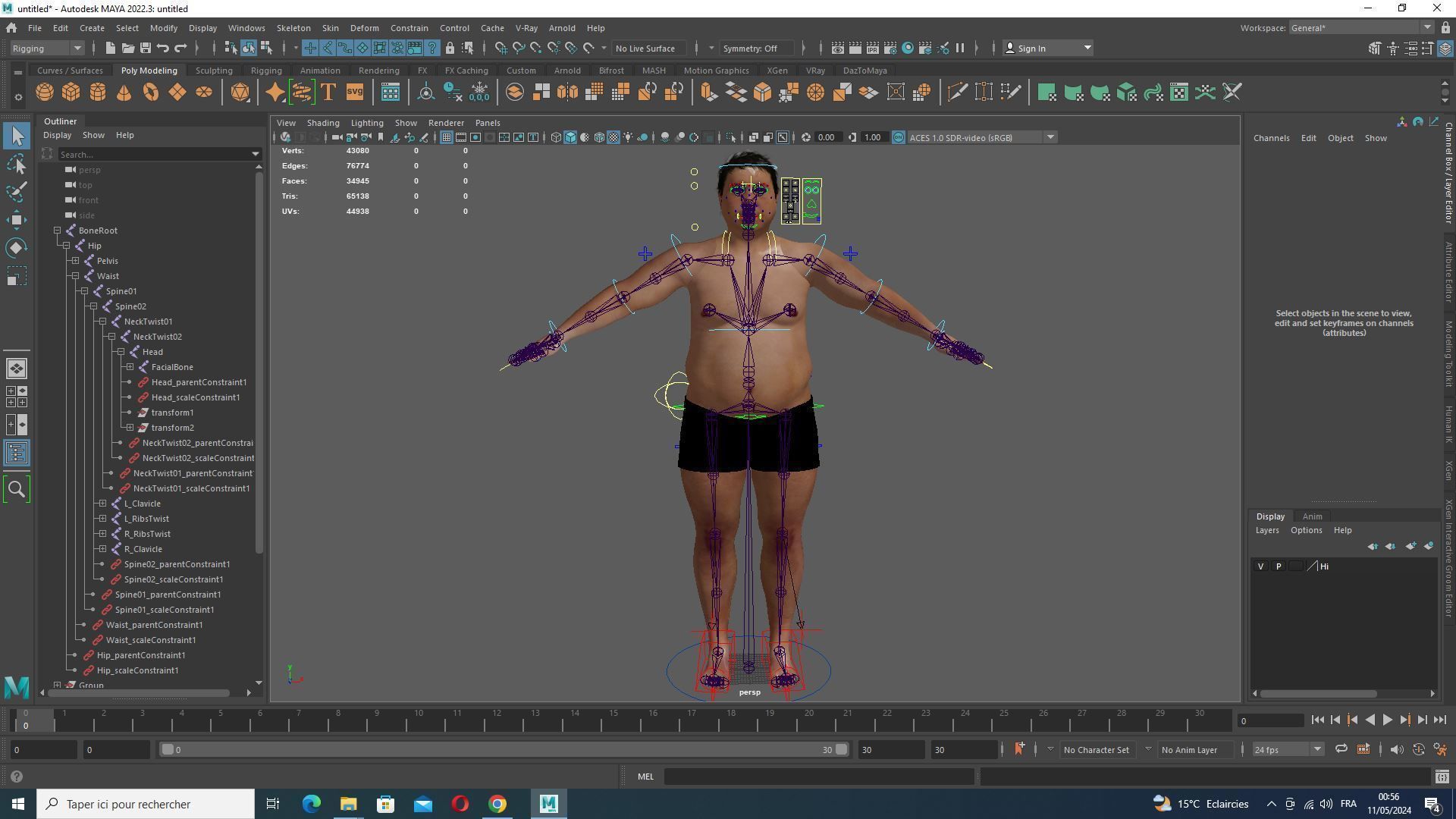
Task: Toggle P playback box on layer Hi
Action: point(1279,566)
